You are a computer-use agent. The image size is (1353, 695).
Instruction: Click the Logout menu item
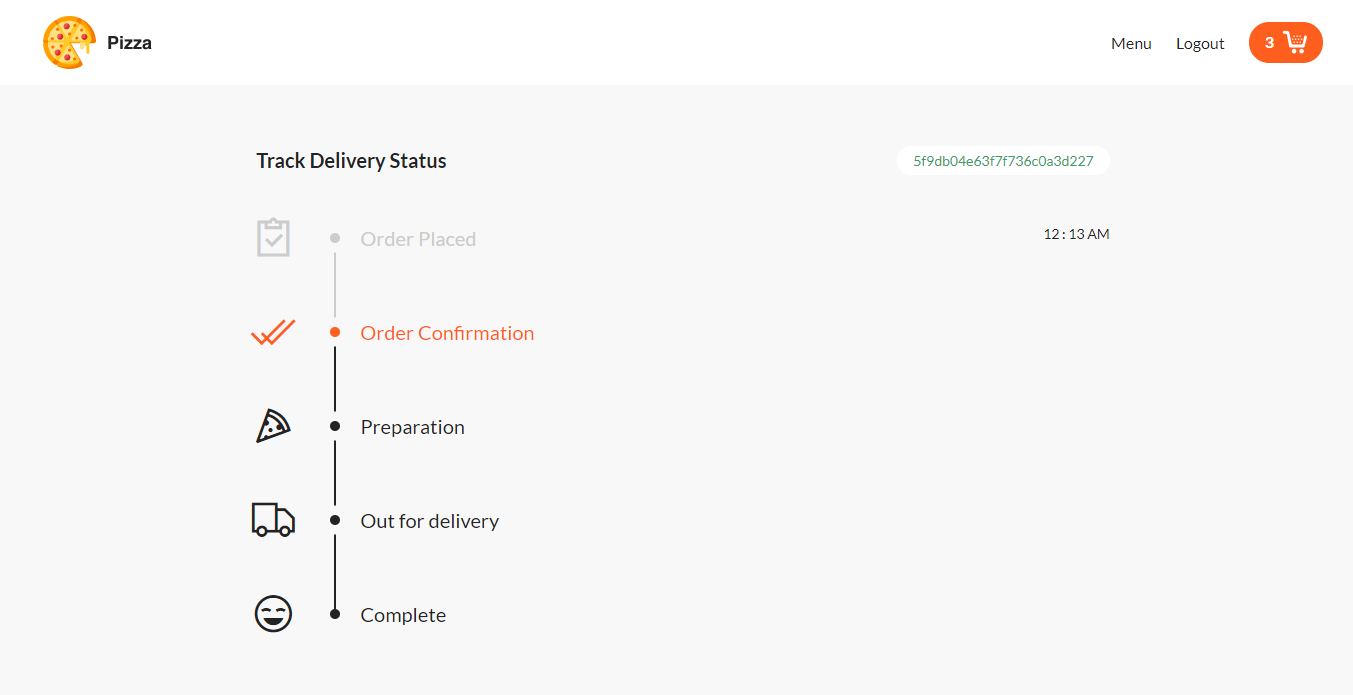point(1200,43)
